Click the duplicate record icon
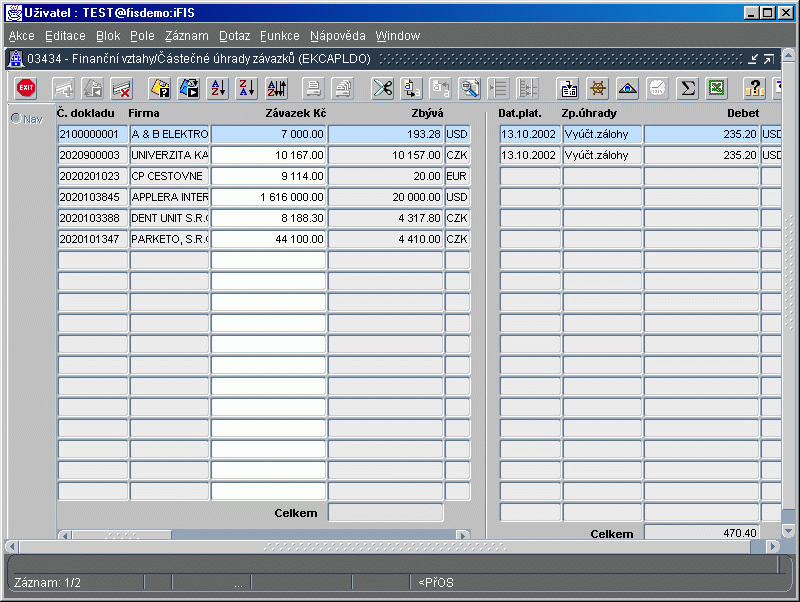Image resolution: width=800 pixels, height=602 pixels. point(93,89)
